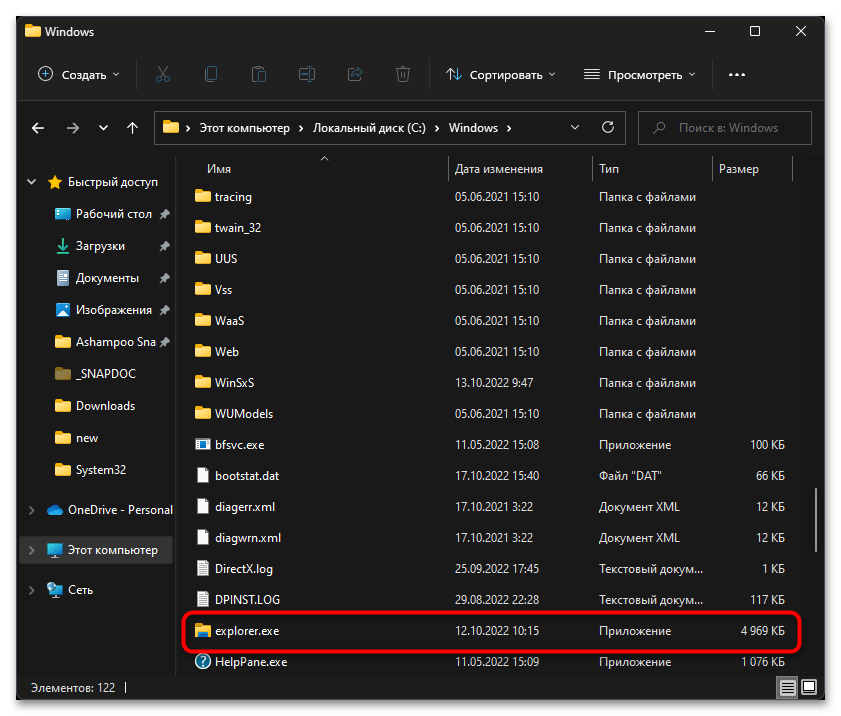Expand the Этот компьютер tree node
The image size is (841, 716).
point(32,550)
